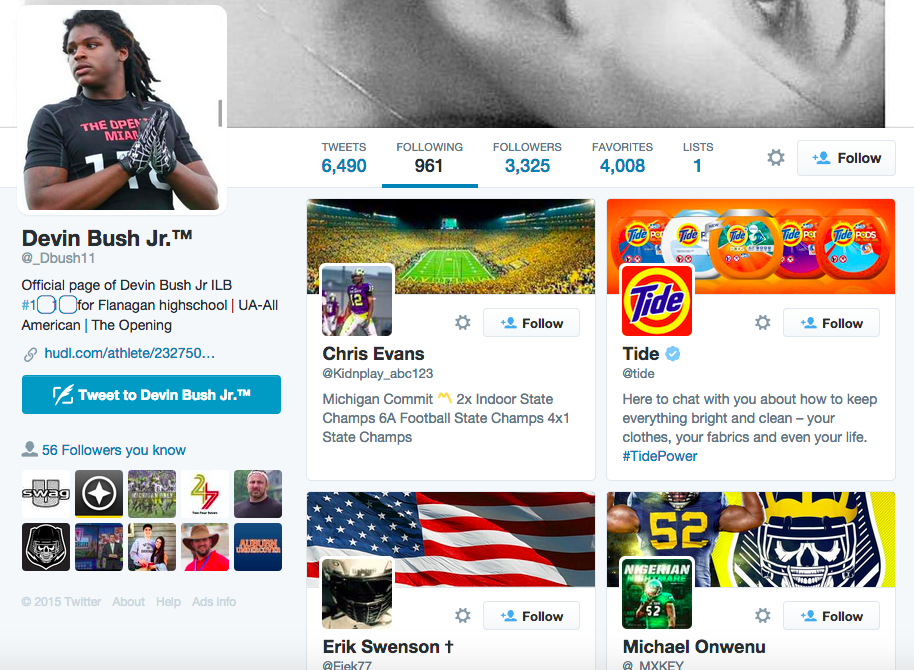Open the Auburn Undercover follower avatar
This screenshot has width=914, height=670.
tap(258, 547)
